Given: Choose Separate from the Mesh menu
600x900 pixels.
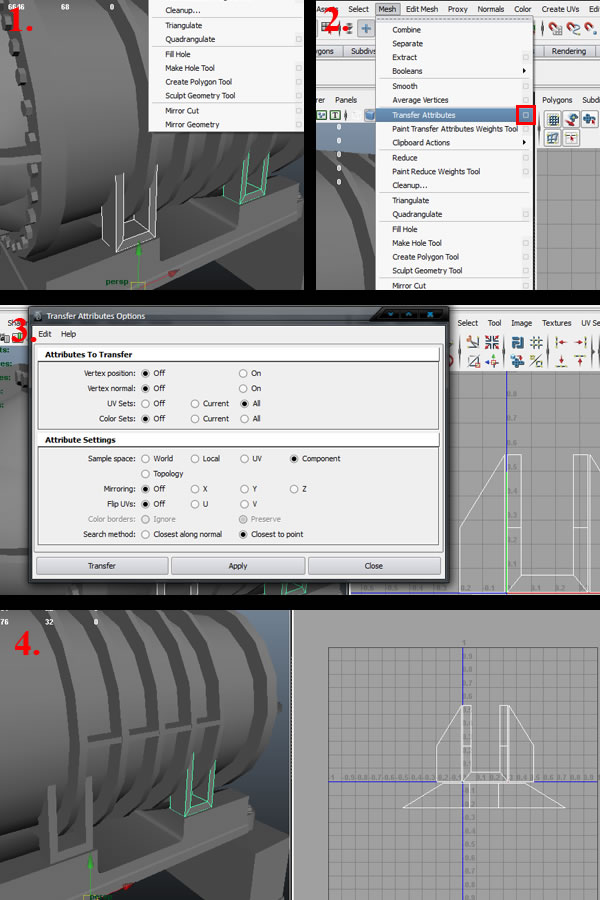Looking at the screenshot, I should coord(408,44).
